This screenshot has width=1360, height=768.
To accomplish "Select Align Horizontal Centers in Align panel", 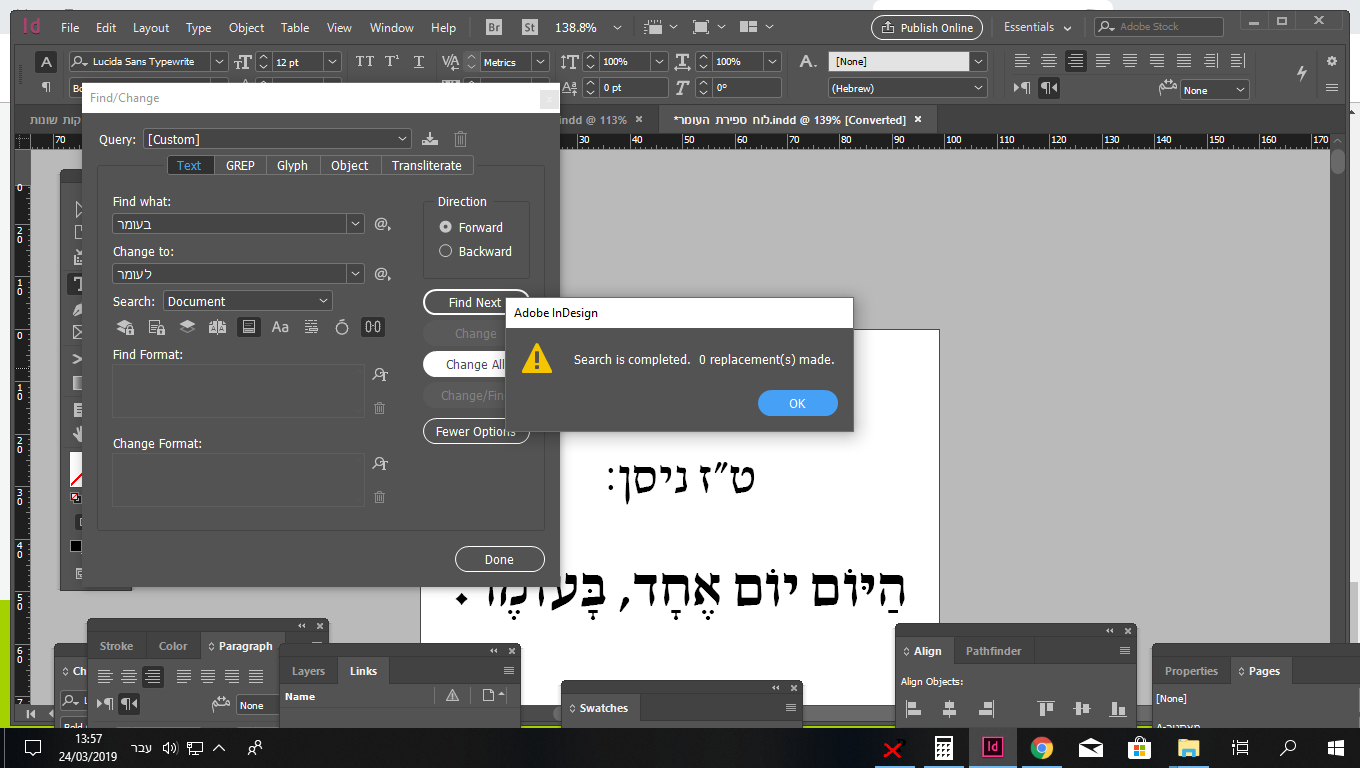I will [947, 708].
